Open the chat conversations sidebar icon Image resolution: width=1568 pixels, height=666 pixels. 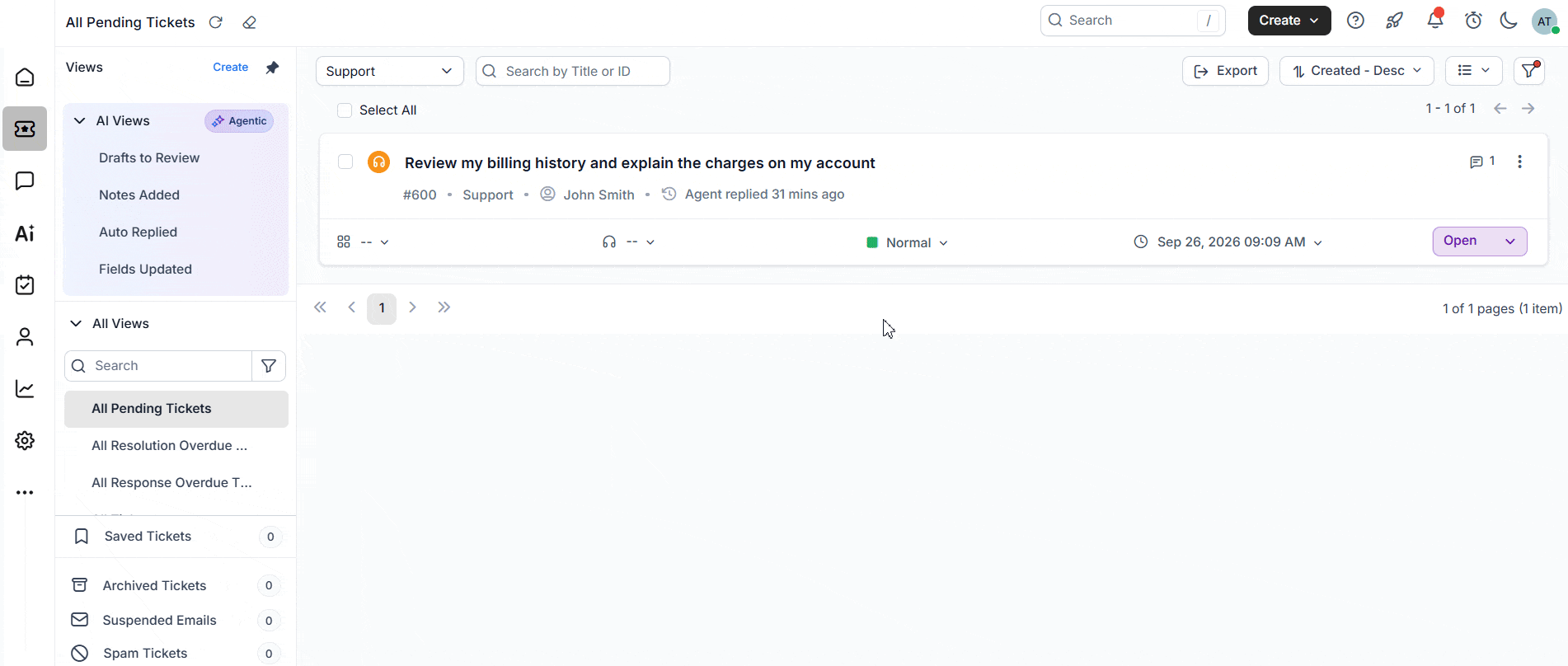click(25, 181)
